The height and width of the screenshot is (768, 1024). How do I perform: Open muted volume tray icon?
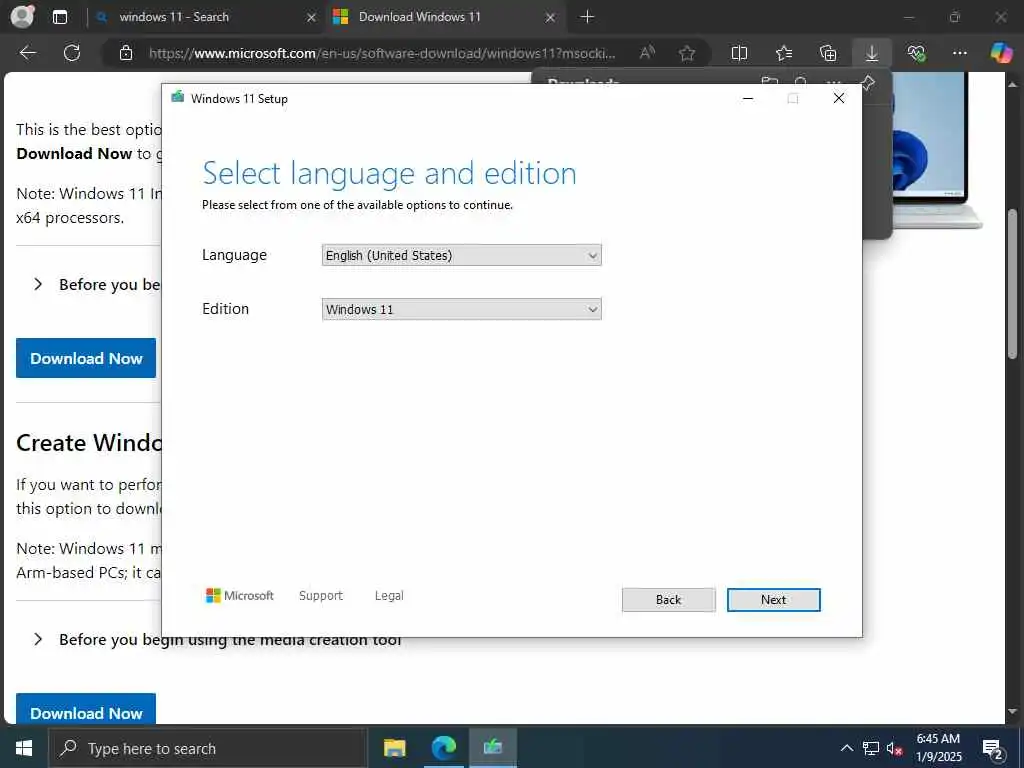click(x=894, y=748)
